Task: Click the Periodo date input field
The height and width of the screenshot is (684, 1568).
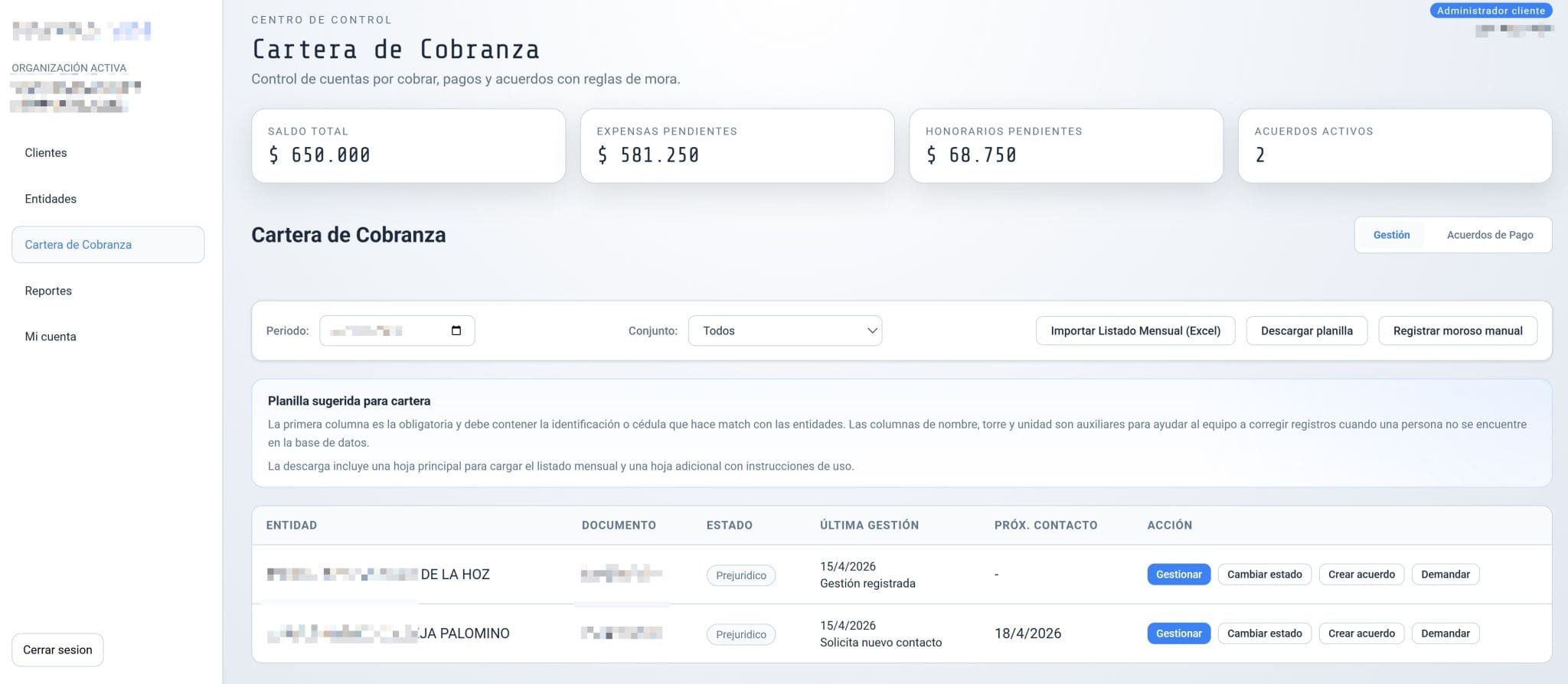Action: (397, 331)
